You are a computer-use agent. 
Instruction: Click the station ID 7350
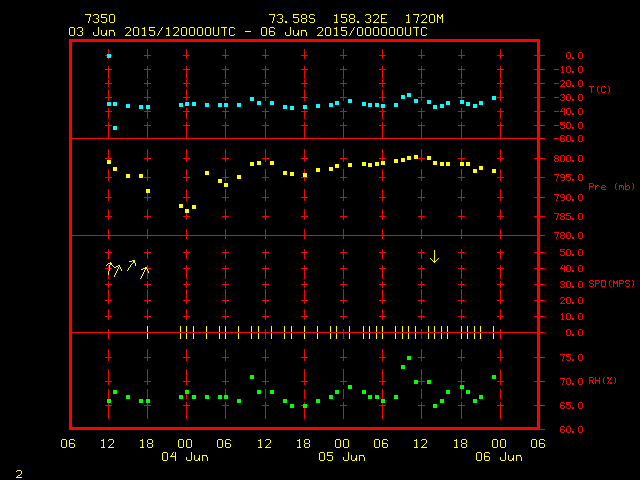(99, 19)
